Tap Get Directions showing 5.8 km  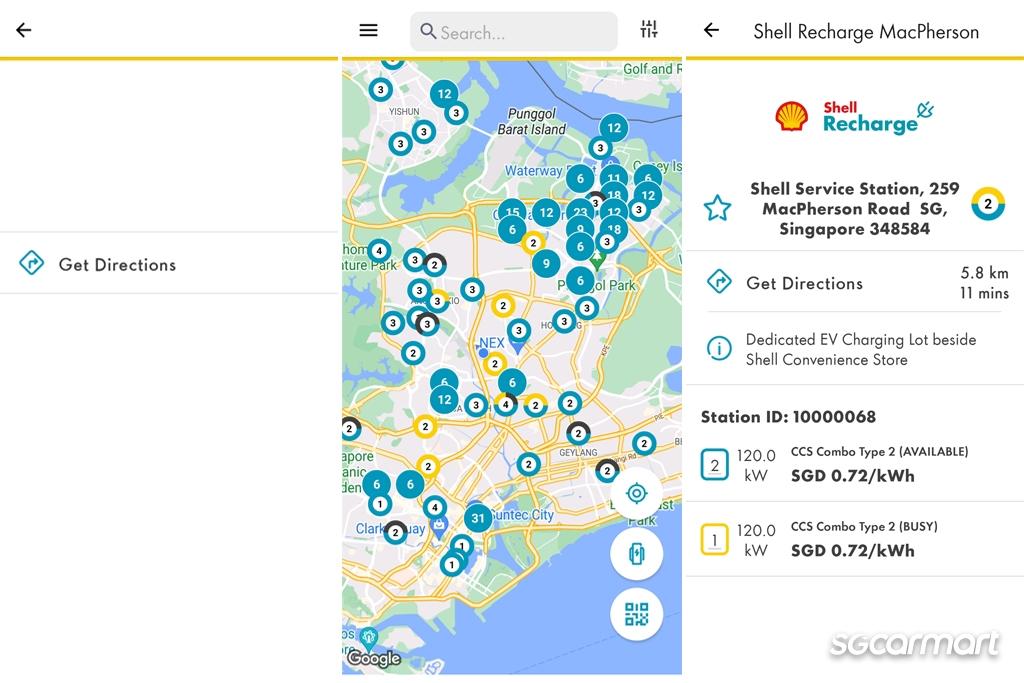click(x=804, y=283)
